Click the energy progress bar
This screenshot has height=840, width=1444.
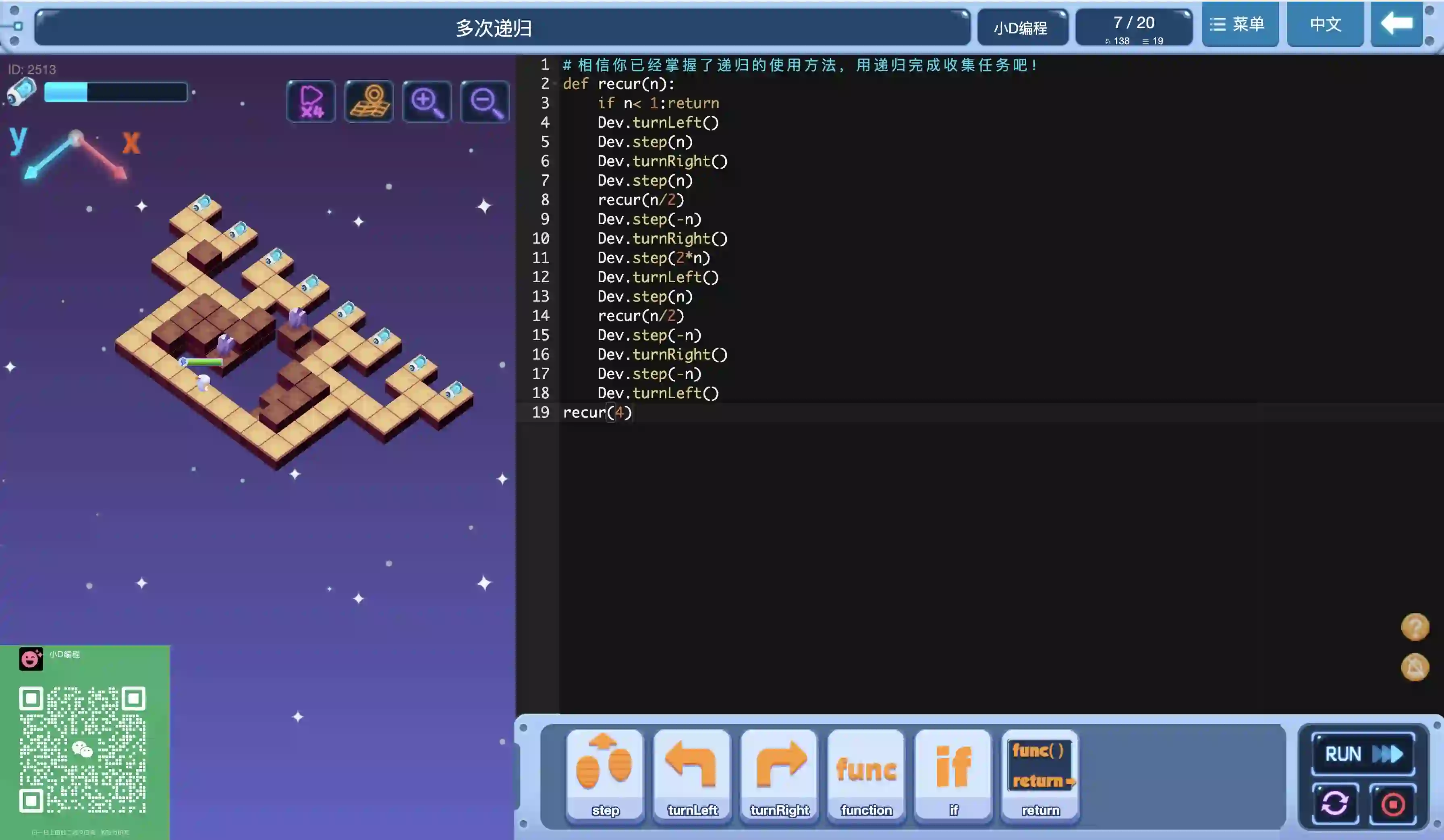pos(116,92)
